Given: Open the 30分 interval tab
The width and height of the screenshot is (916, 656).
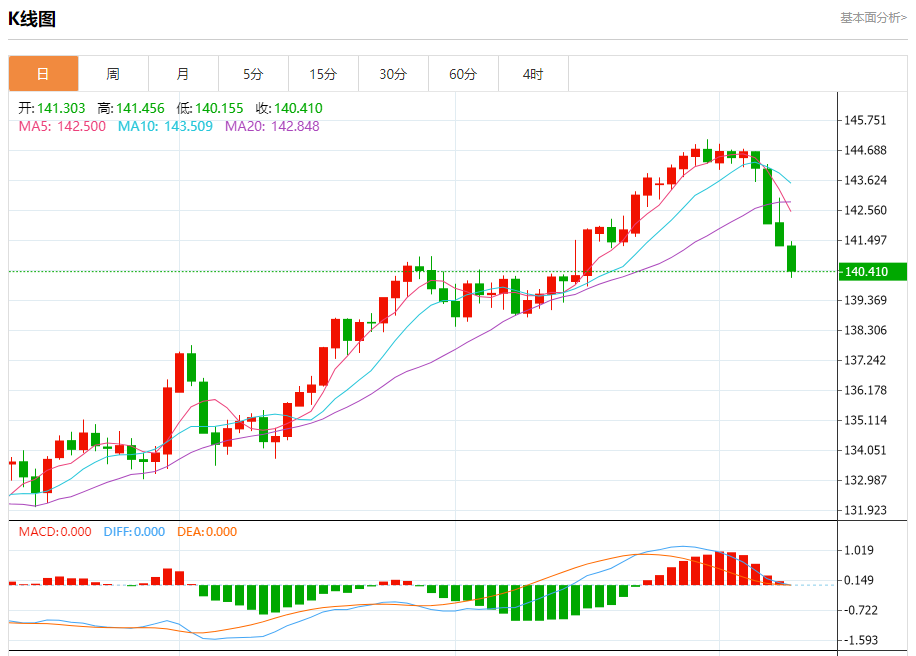Looking at the screenshot, I should [393, 74].
